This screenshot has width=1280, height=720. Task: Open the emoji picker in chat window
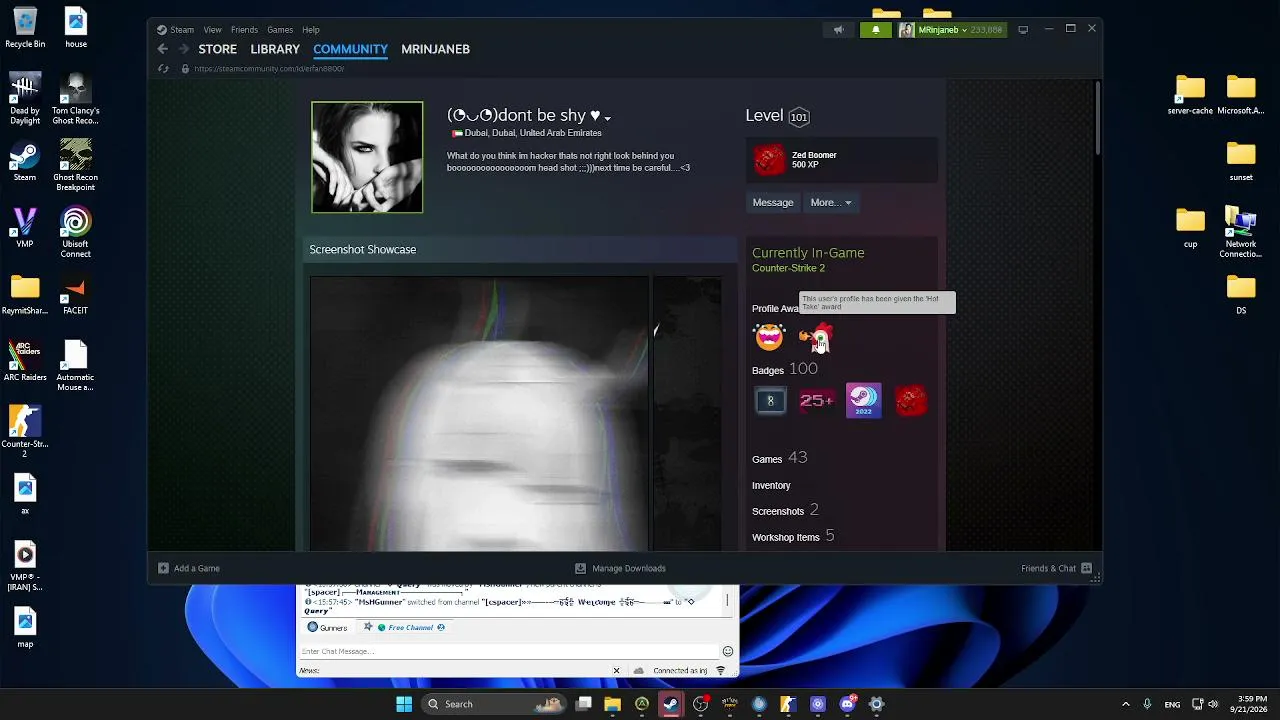[x=728, y=651]
